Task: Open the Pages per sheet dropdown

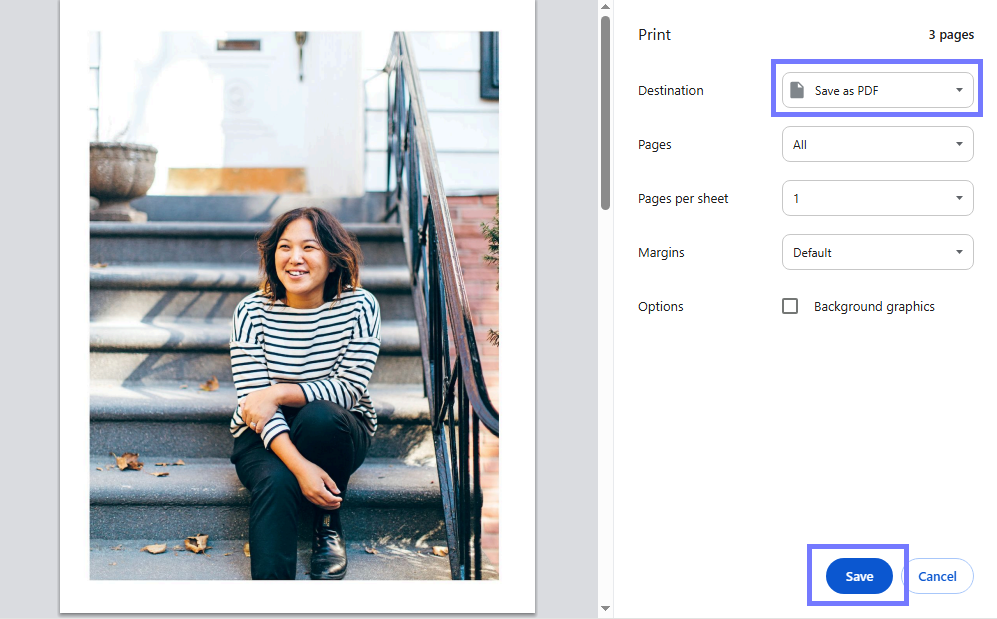Action: pyautogui.click(x=877, y=198)
